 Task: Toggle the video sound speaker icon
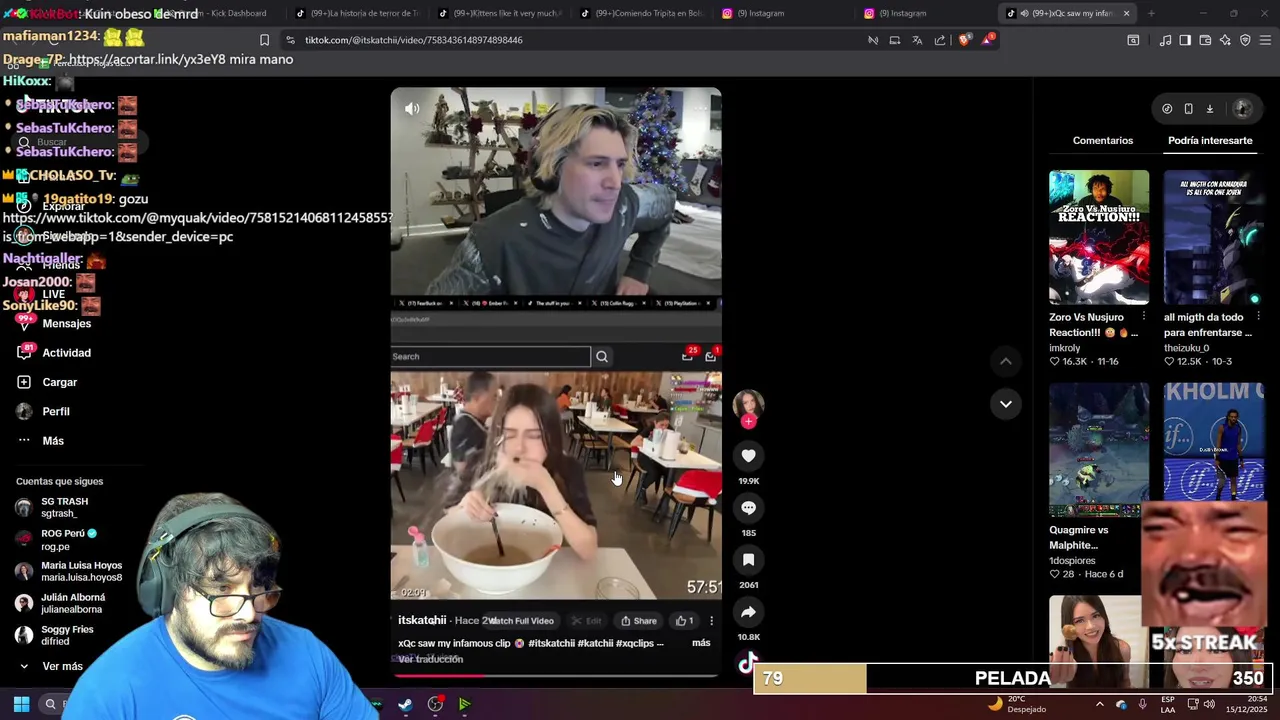(x=412, y=109)
